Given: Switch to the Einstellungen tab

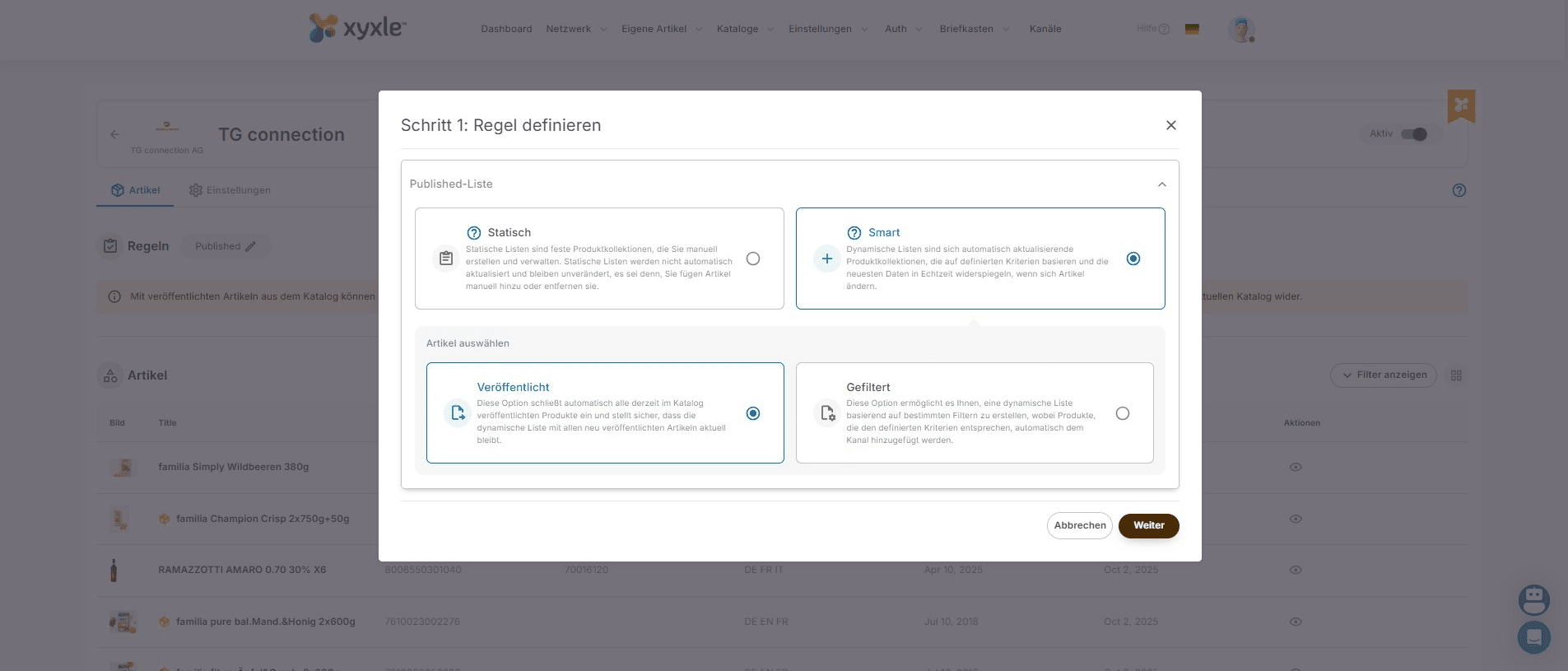Looking at the screenshot, I should (x=230, y=190).
